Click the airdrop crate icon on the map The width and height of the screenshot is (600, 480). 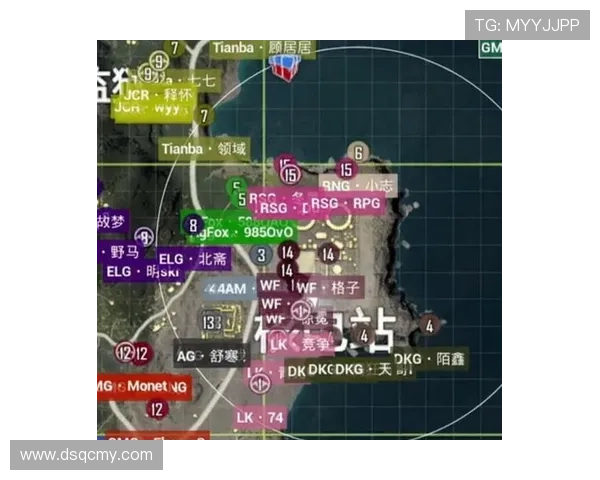[285, 67]
